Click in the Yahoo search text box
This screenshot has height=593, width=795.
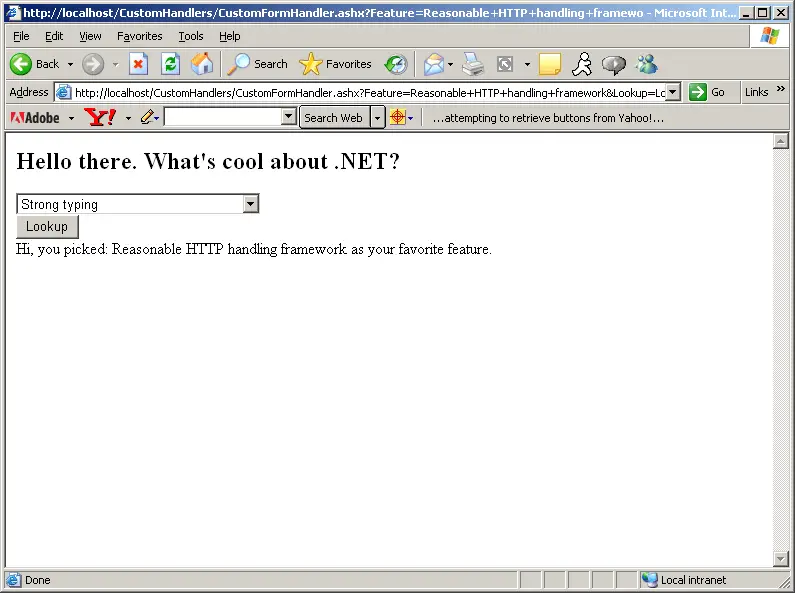pyautogui.click(x=223, y=118)
